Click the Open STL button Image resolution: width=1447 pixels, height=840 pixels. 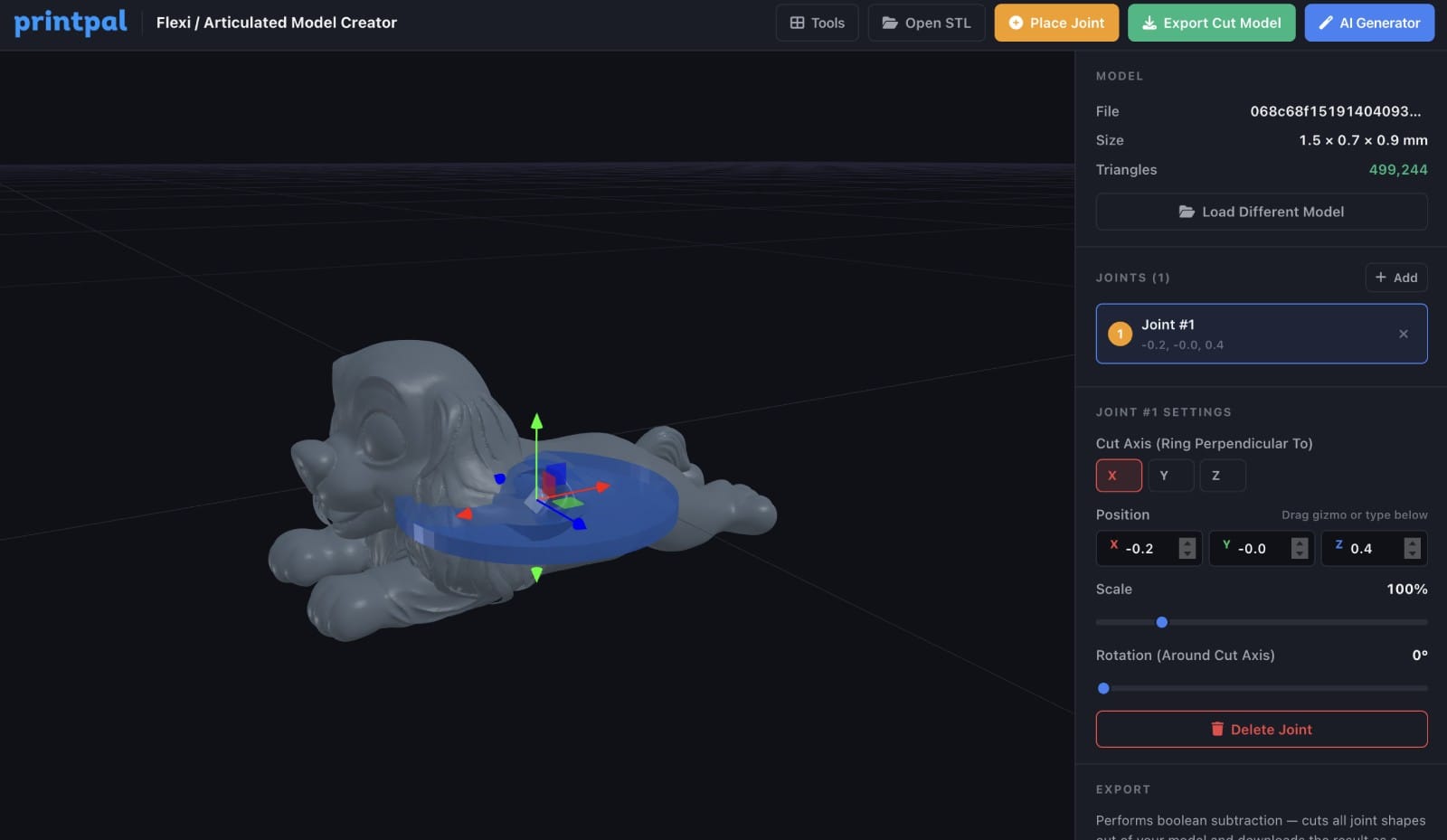tap(926, 23)
